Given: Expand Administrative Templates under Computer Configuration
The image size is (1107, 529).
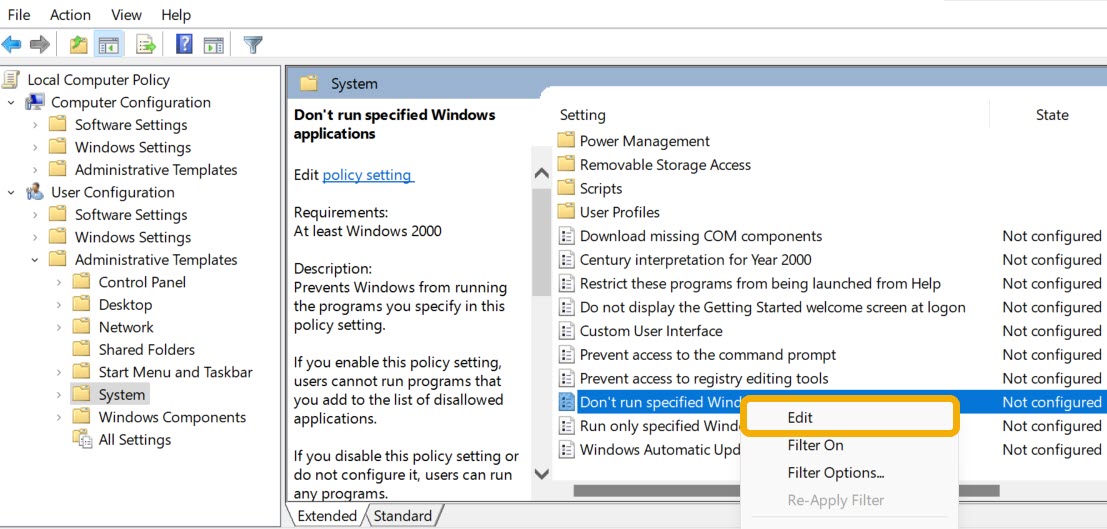Looking at the screenshot, I should coord(35,170).
